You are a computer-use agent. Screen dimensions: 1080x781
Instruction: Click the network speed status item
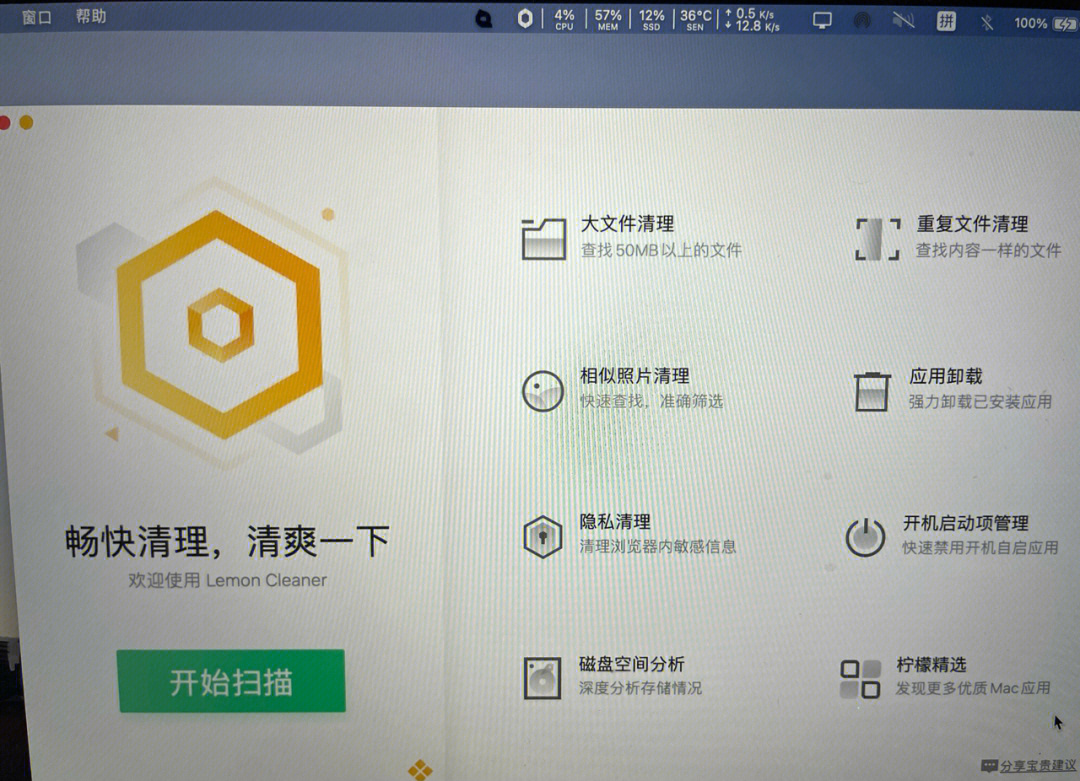[x=752, y=19]
